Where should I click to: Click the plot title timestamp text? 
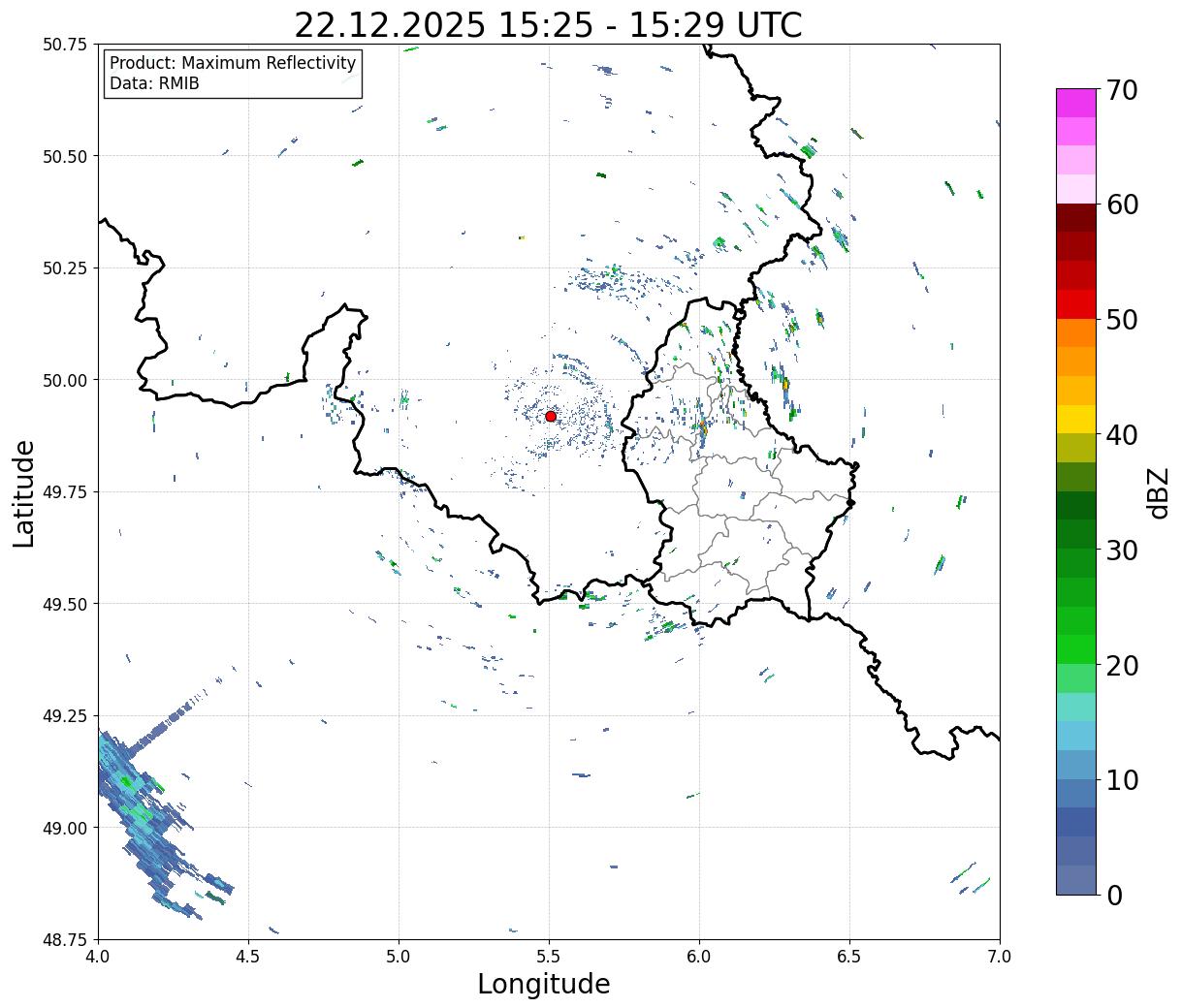click(548, 24)
